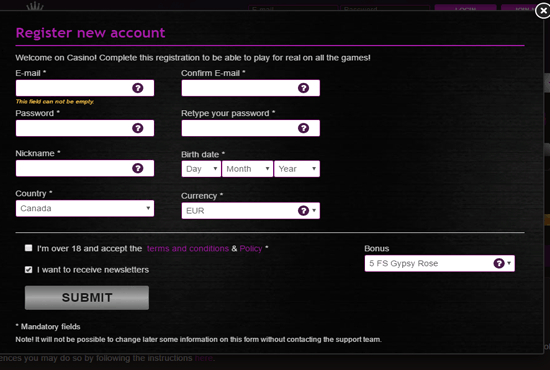The width and height of the screenshot is (550, 370).
Task: Click the 'Register new account' heading
Action: (90, 33)
